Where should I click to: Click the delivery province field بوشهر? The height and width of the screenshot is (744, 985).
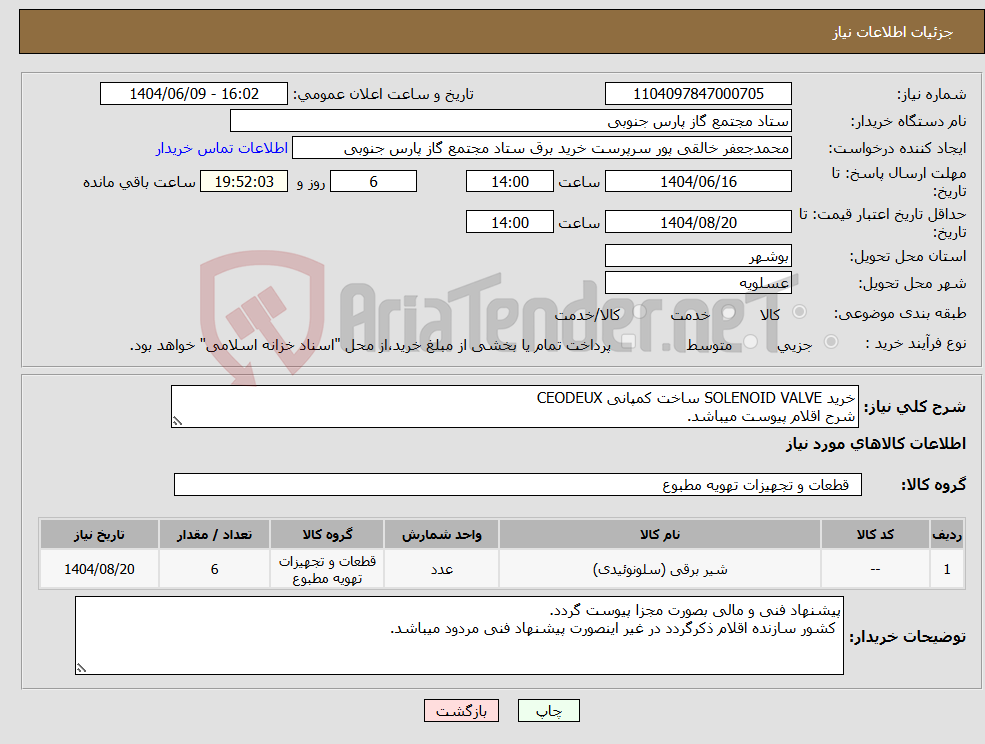[x=698, y=256]
